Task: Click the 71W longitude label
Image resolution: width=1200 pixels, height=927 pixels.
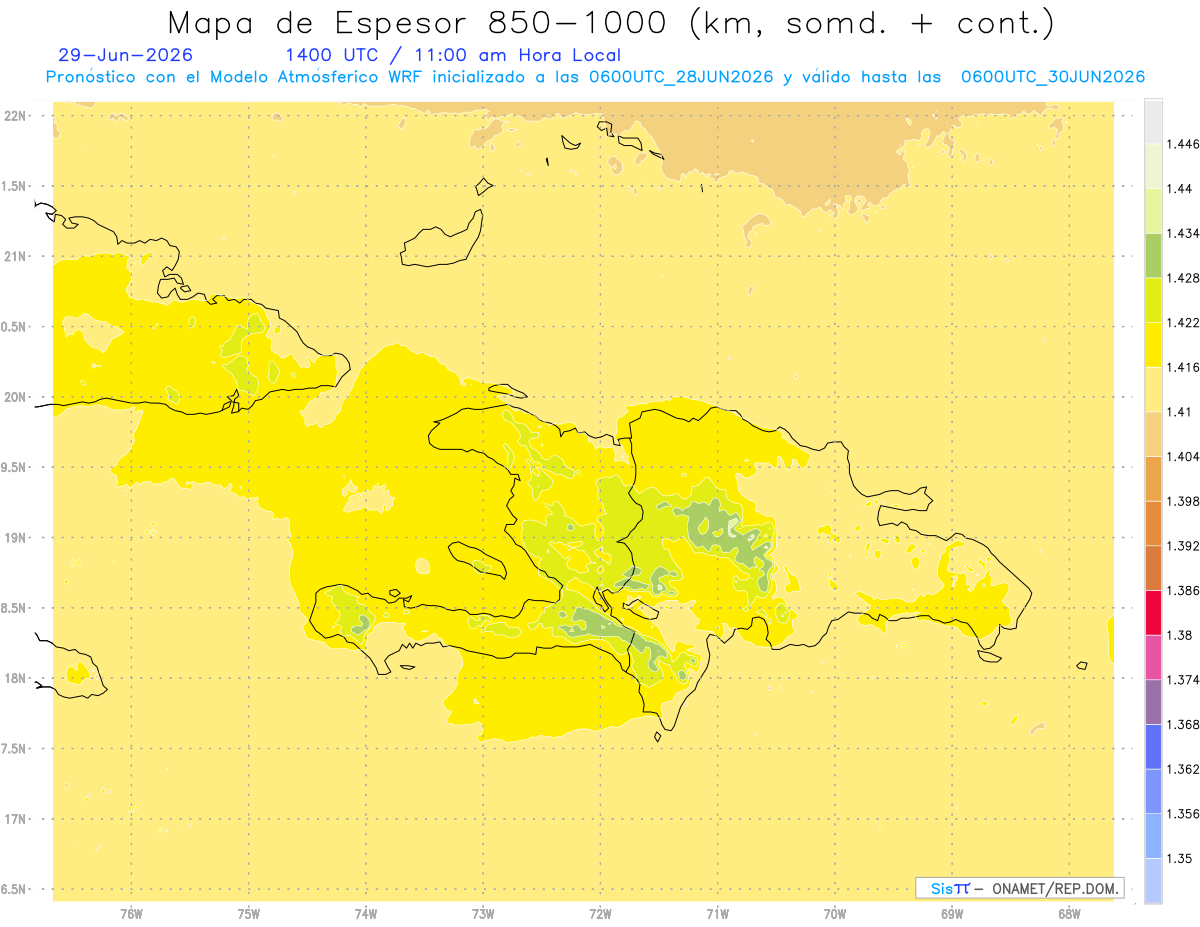Action: 717,914
